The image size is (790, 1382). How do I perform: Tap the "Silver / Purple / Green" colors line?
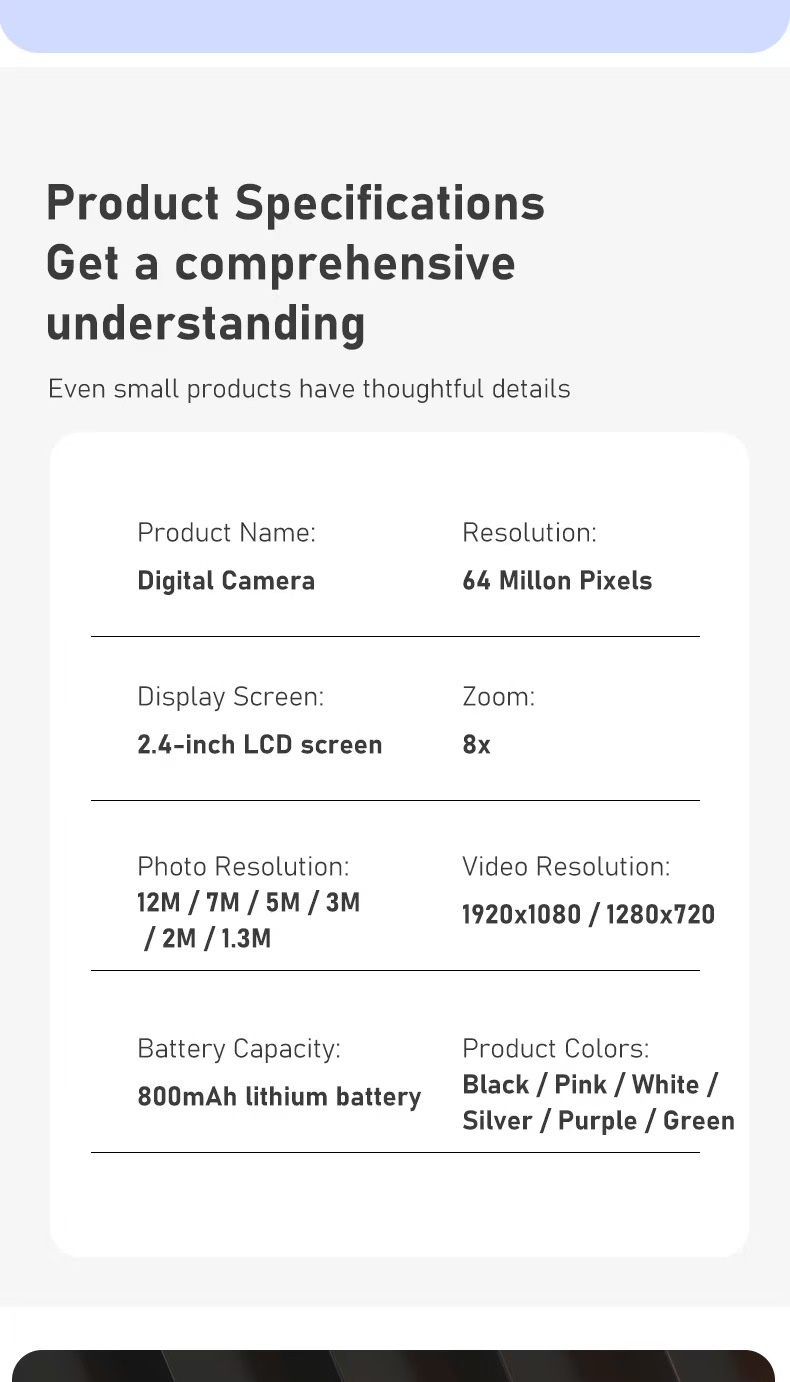598,1121
